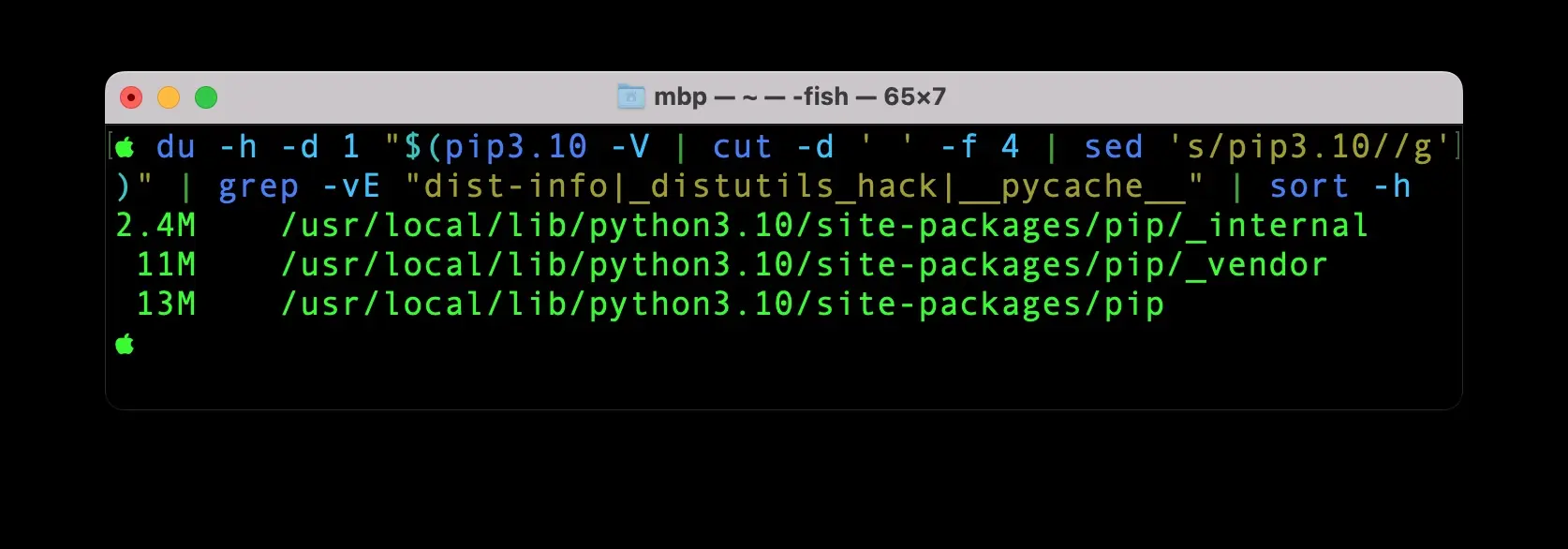Click the 11M size value

(166, 265)
